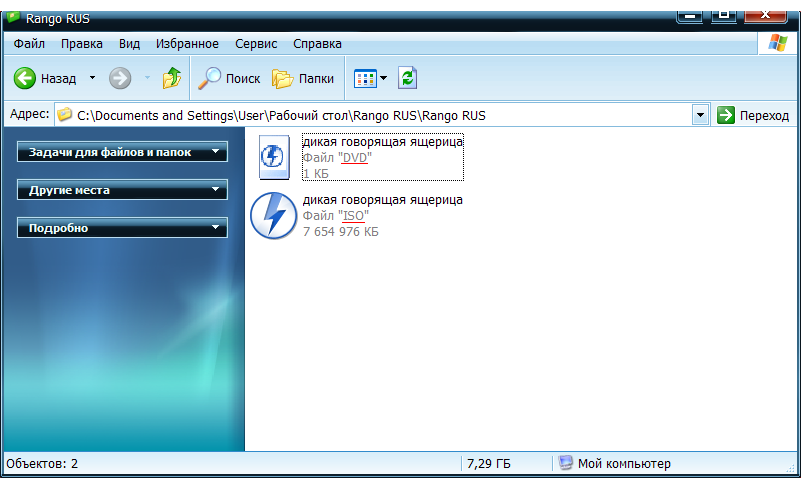The width and height of the screenshot is (801, 478).
Task: Select the file name above Файл "ISO"
Action: (383, 200)
